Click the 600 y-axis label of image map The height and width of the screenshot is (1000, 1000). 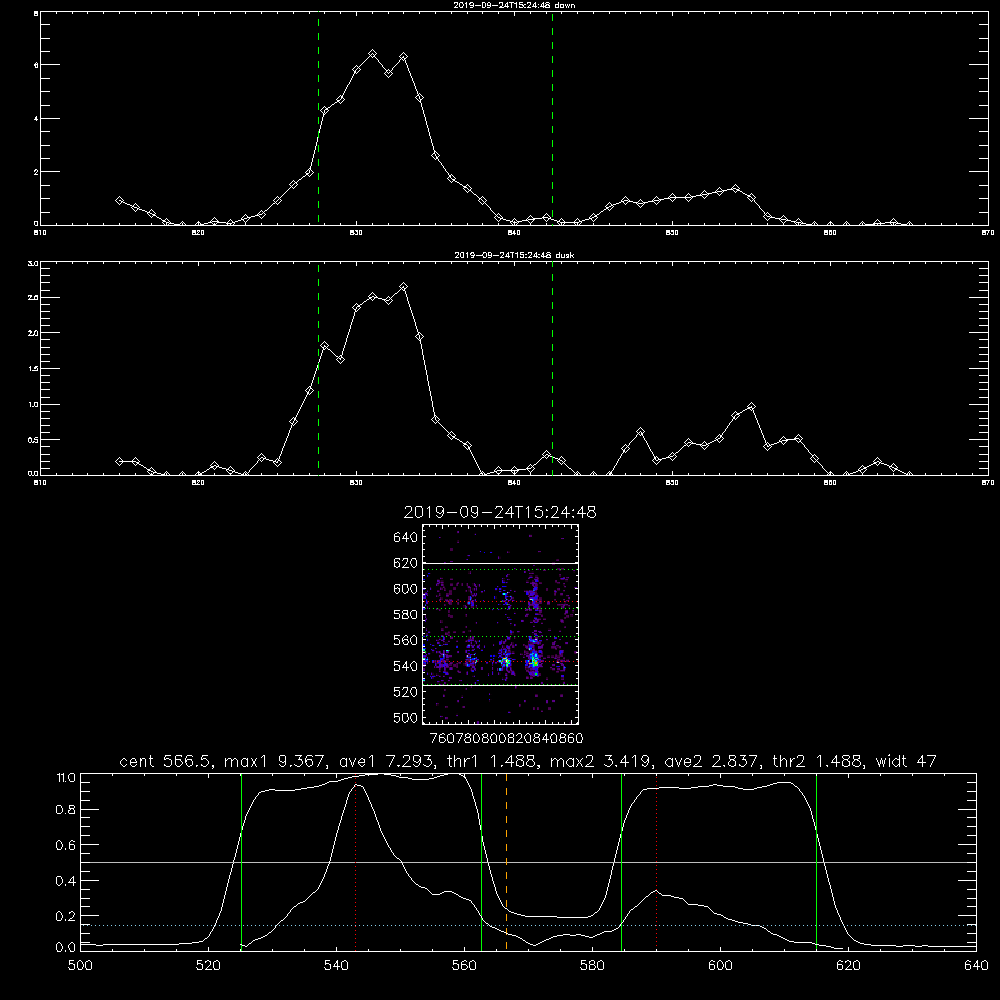tap(405, 589)
